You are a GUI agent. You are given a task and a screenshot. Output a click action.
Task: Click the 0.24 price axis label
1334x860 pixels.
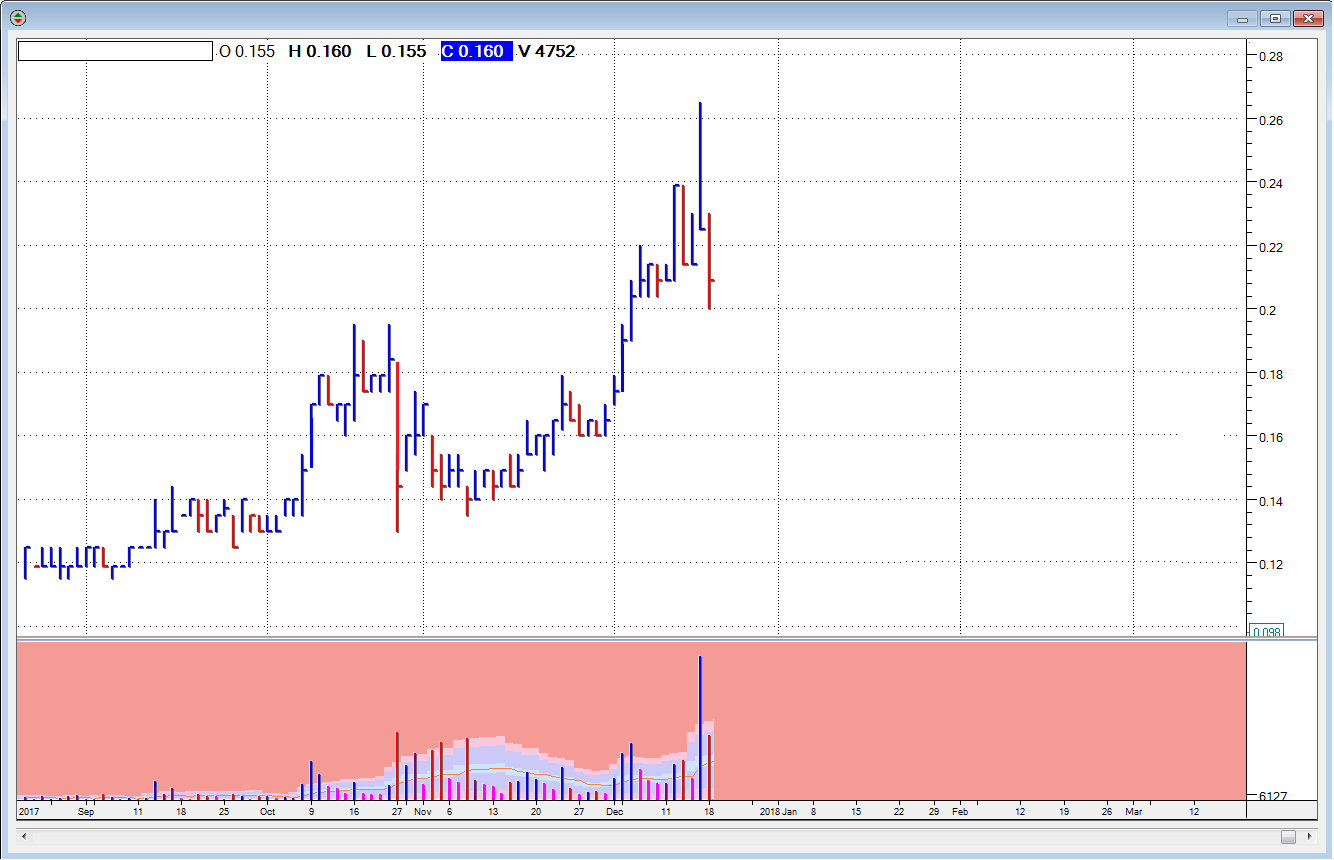tap(1272, 183)
